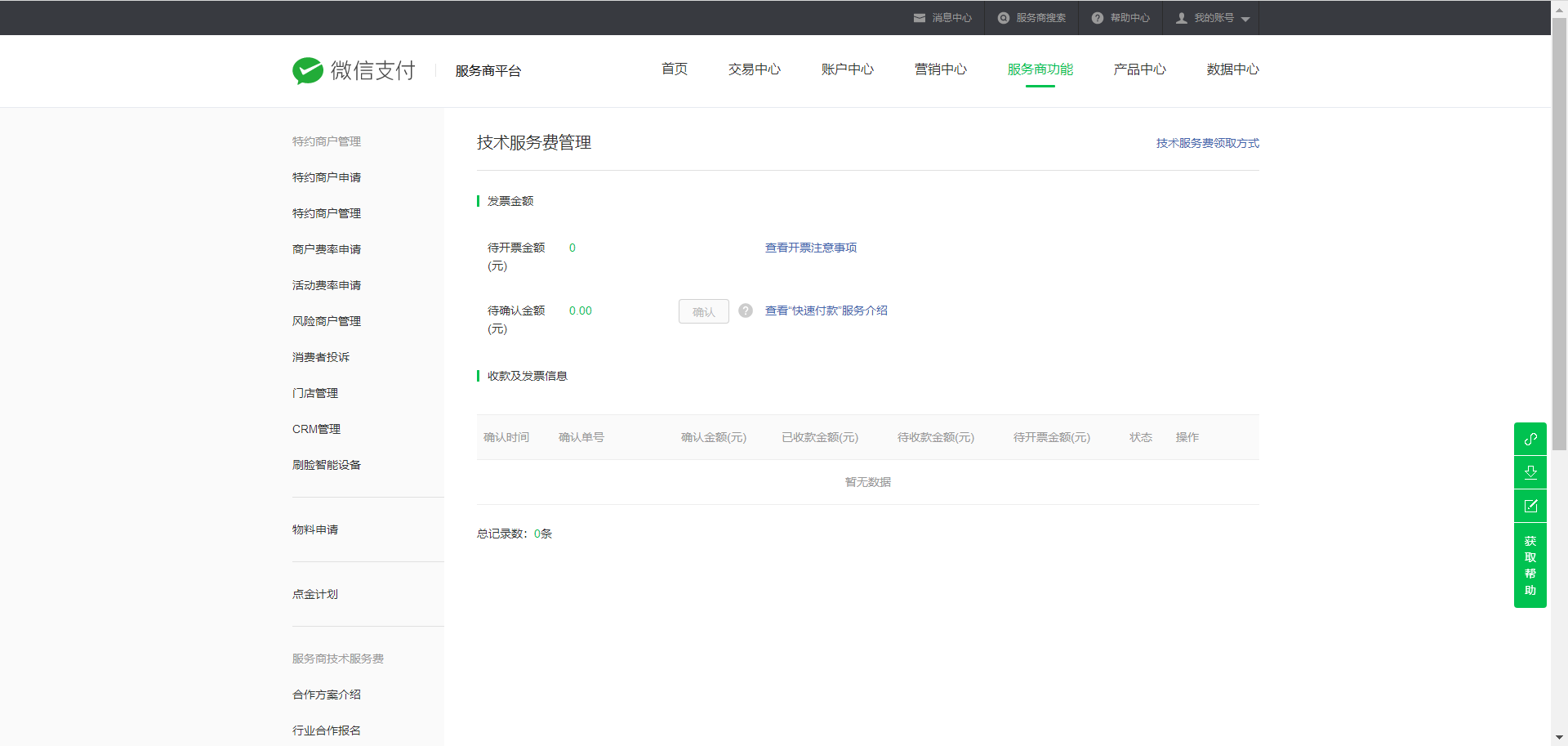Click 已收款金额(元) column header
The image size is (1568, 746).
click(x=820, y=437)
